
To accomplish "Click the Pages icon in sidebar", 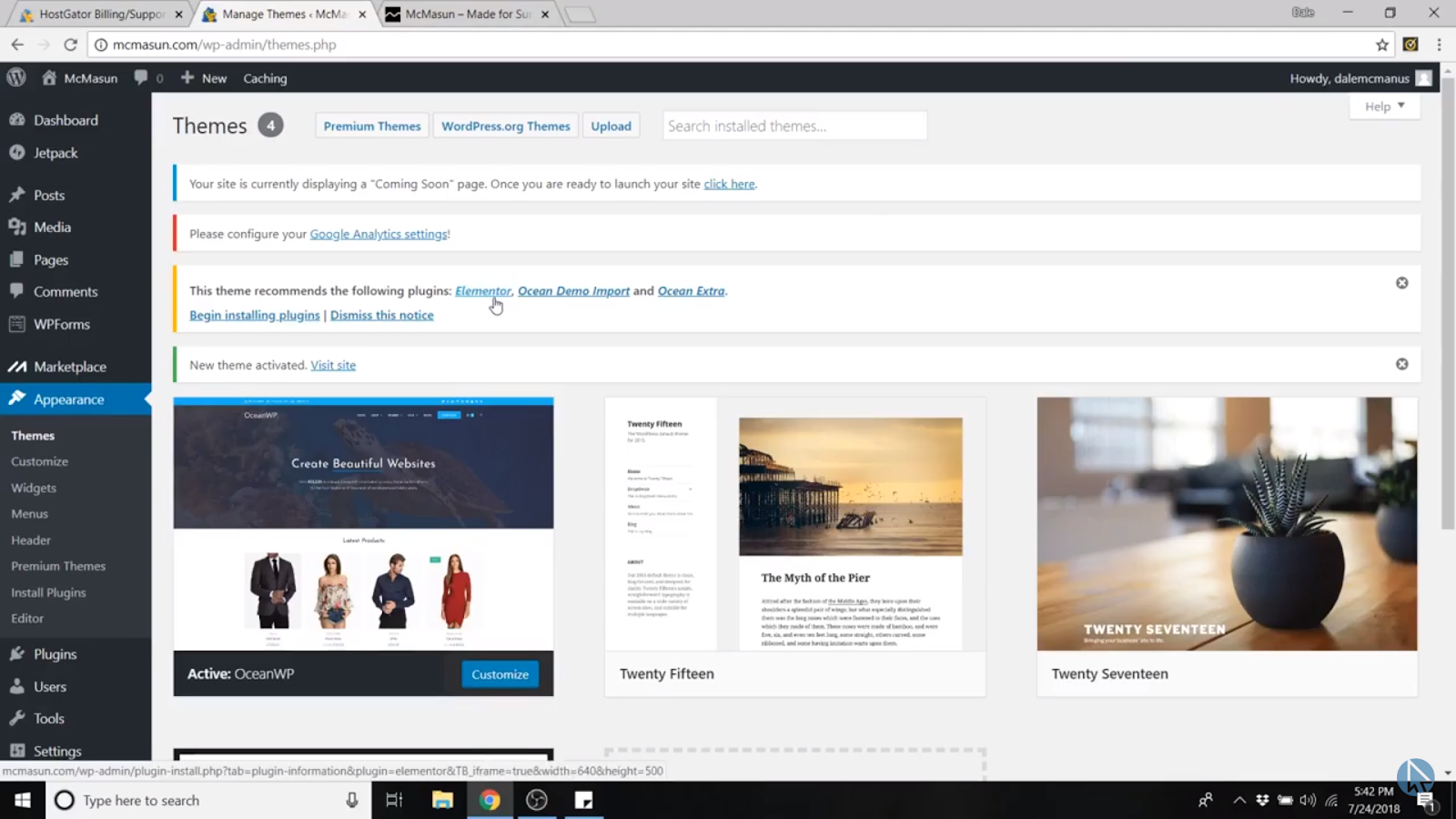I will (17, 259).
